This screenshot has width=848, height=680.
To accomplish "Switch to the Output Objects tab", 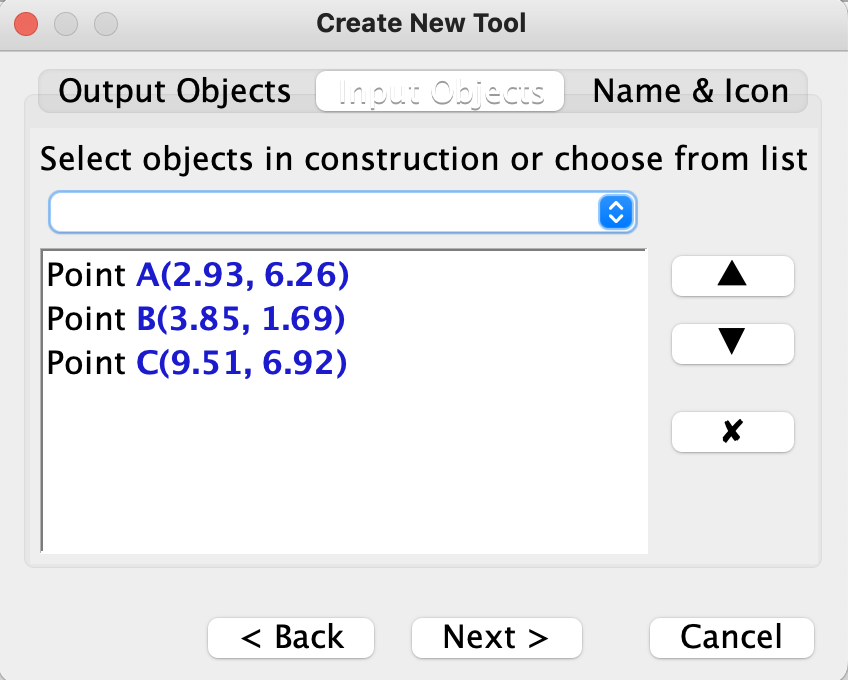I will click(x=175, y=91).
